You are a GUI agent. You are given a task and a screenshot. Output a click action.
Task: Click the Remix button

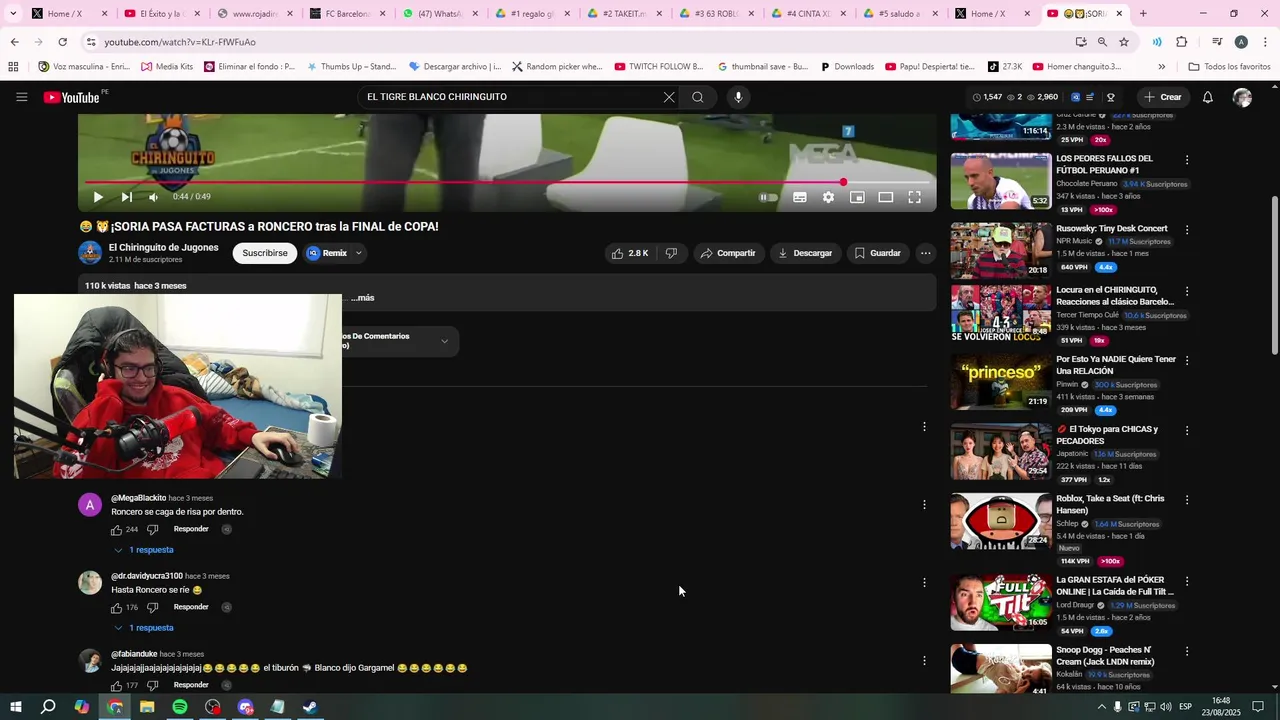pyautogui.click(x=328, y=253)
